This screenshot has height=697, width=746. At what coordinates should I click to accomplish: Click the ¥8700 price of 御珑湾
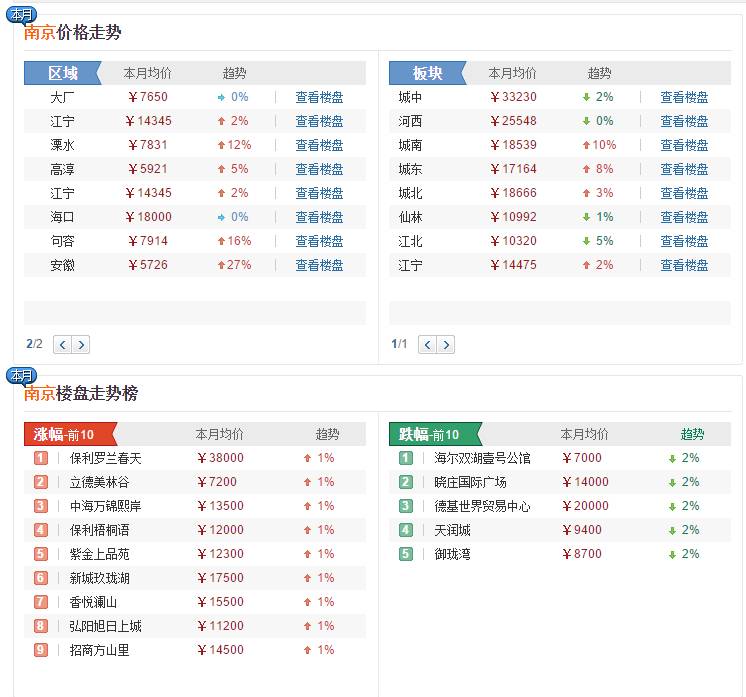582,554
